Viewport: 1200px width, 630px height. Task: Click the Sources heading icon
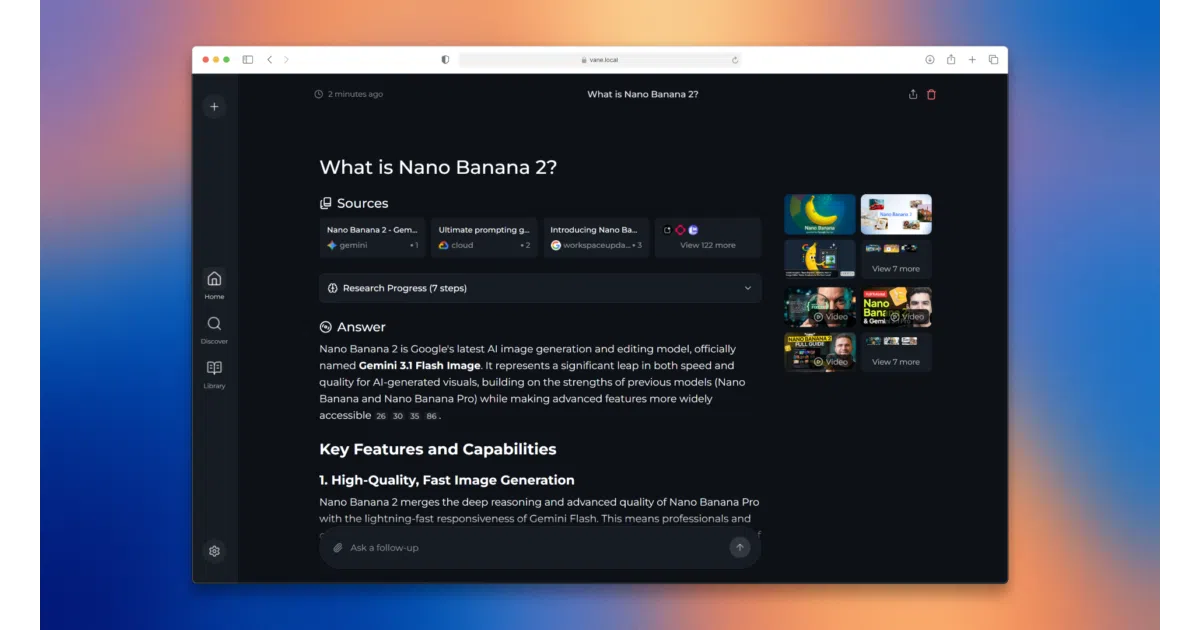[x=325, y=203]
